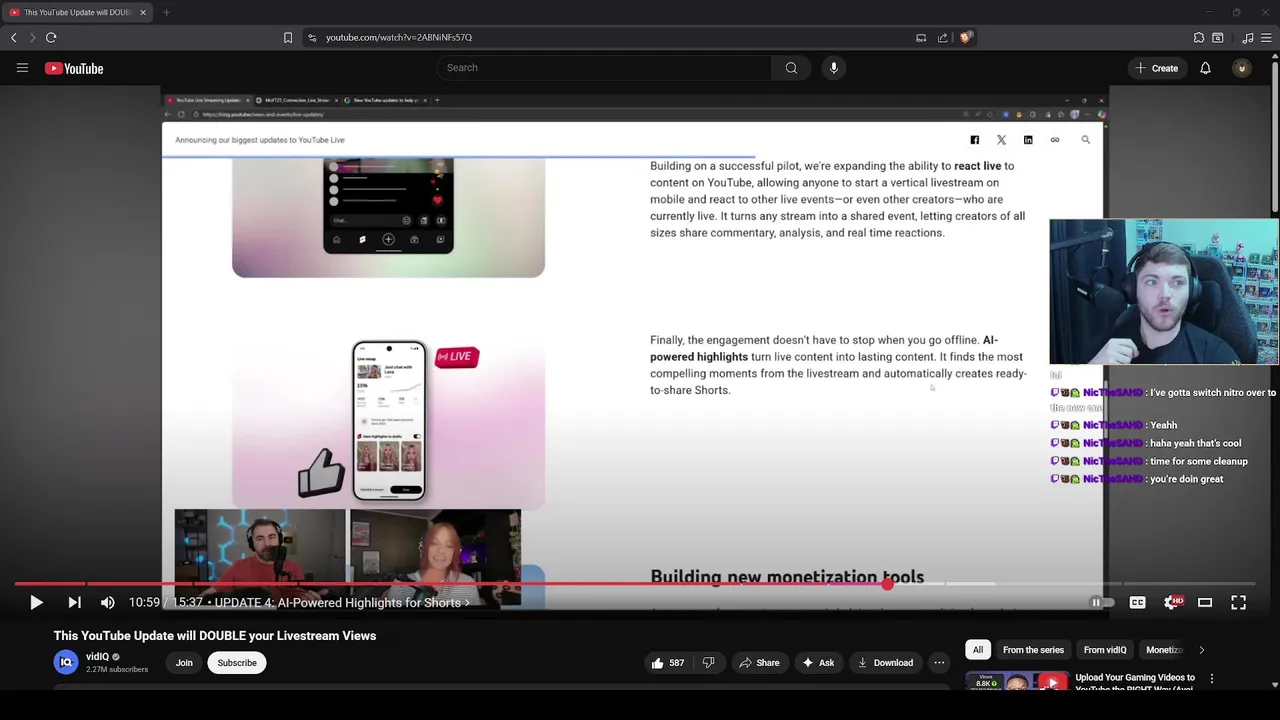This screenshot has height=720, width=1280.
Task: Open media control music-note icon
Action: [x=1247, y=37]
